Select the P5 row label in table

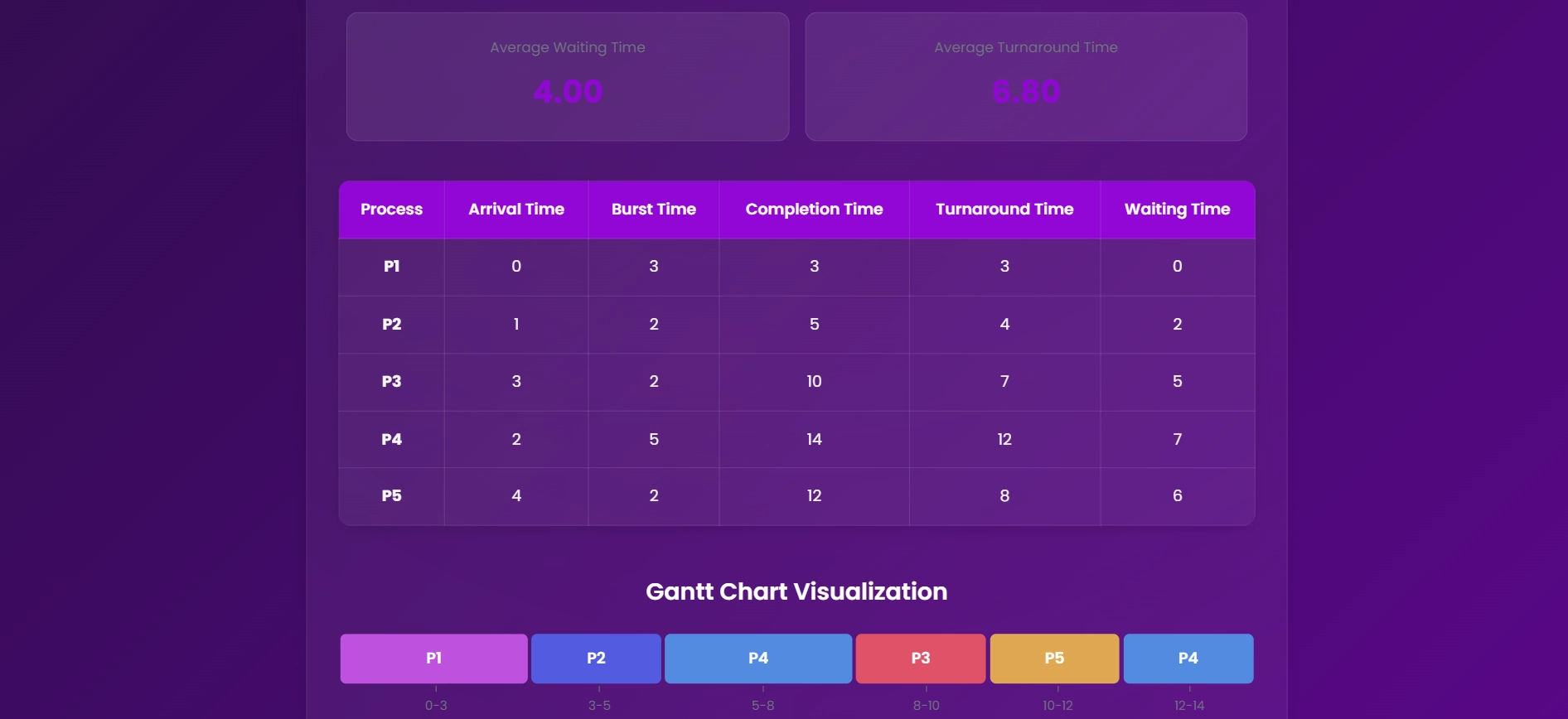pyautogui.click(x=391, y=496)
